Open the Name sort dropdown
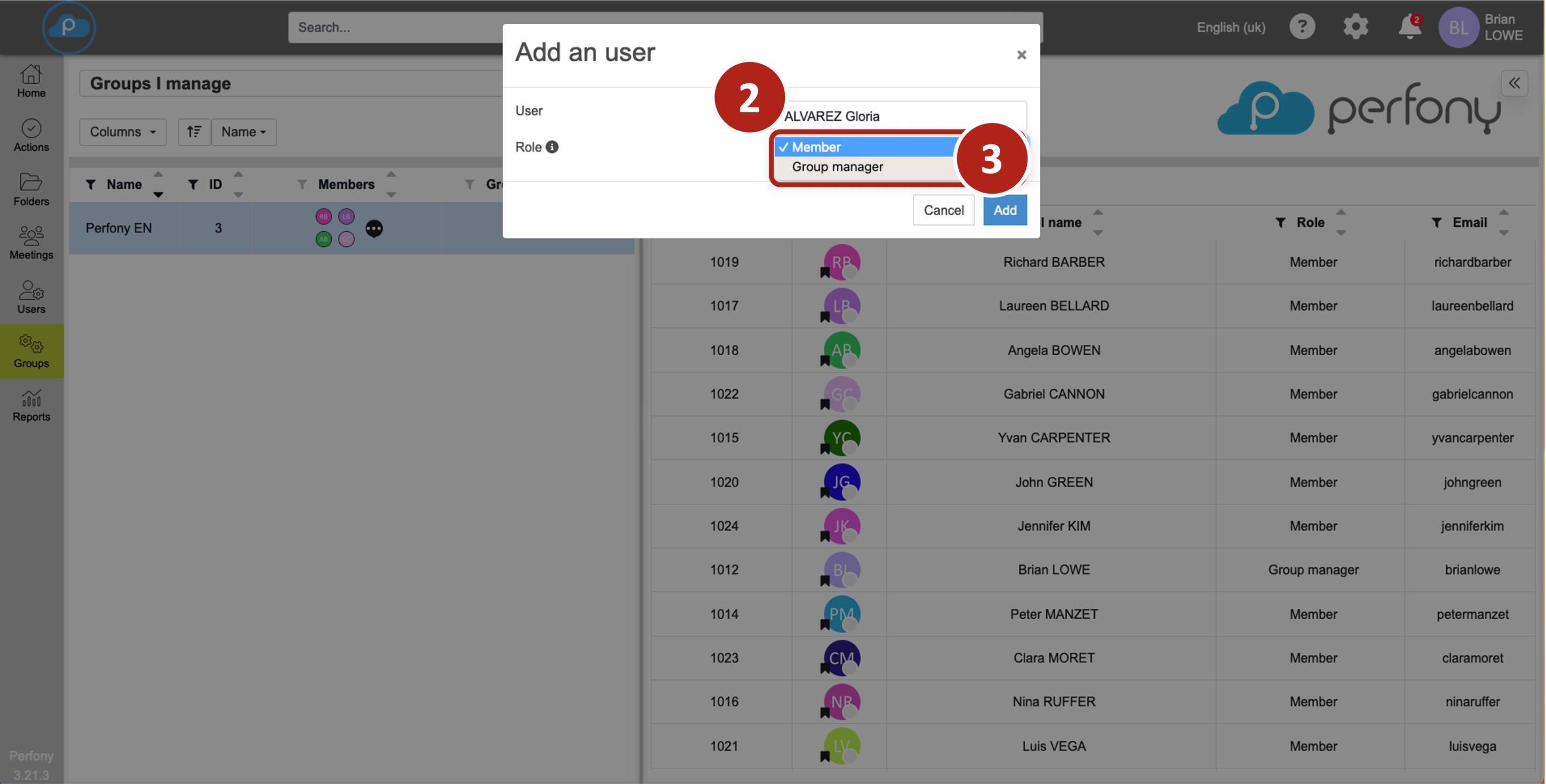Screen dimensions: 1546x784 243,131
